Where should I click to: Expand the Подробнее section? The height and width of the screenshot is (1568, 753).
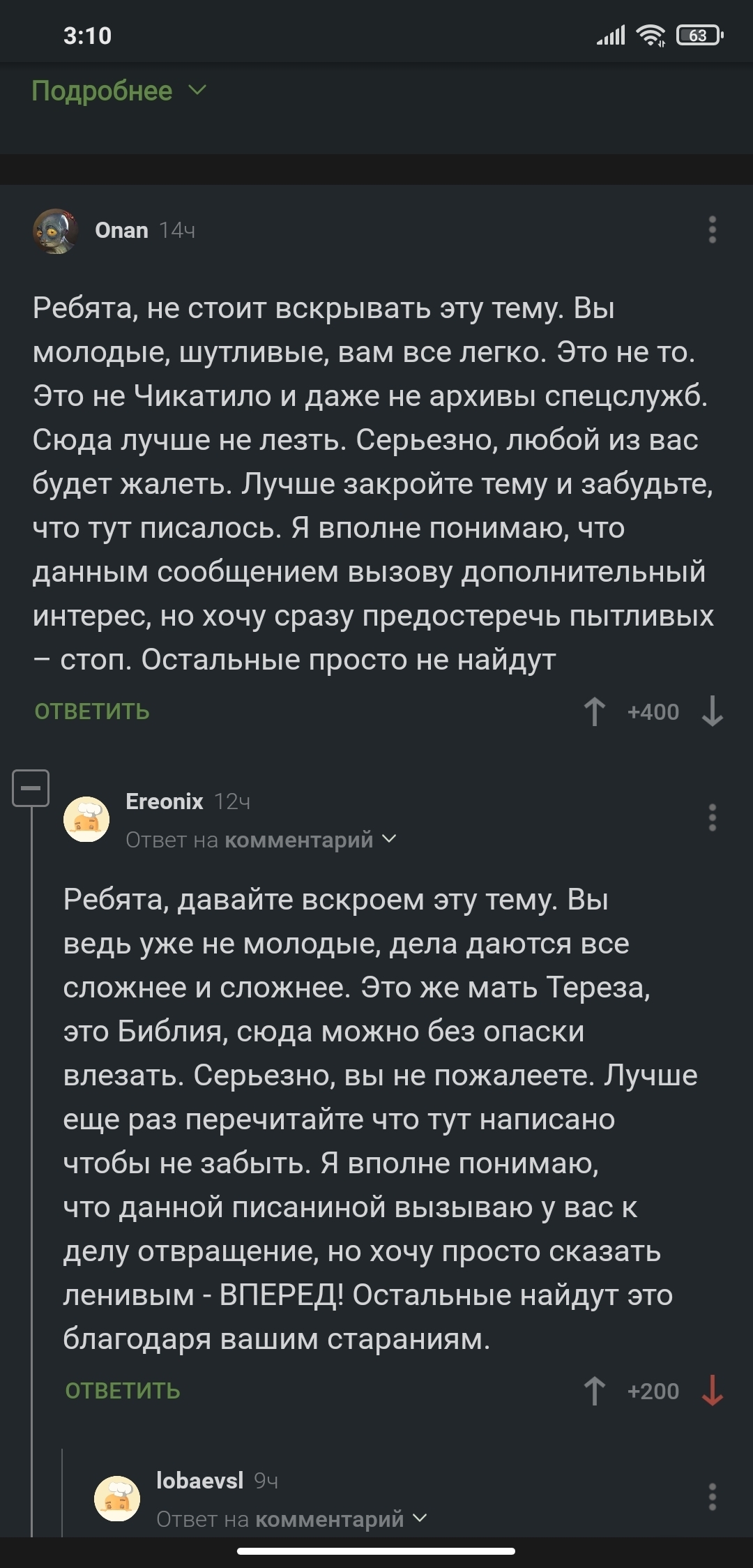click(119, 91)
